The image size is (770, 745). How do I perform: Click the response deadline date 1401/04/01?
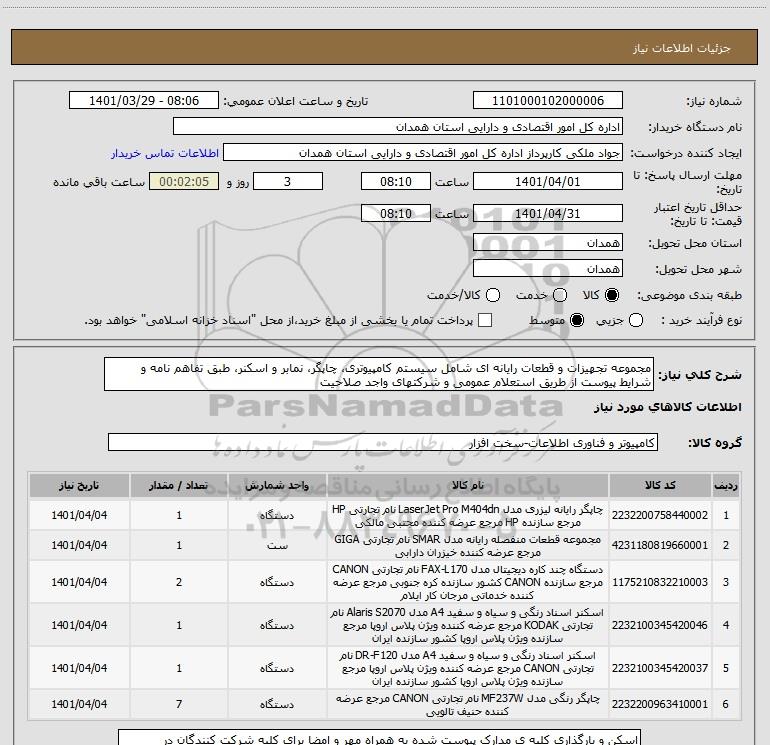(548, 182)
